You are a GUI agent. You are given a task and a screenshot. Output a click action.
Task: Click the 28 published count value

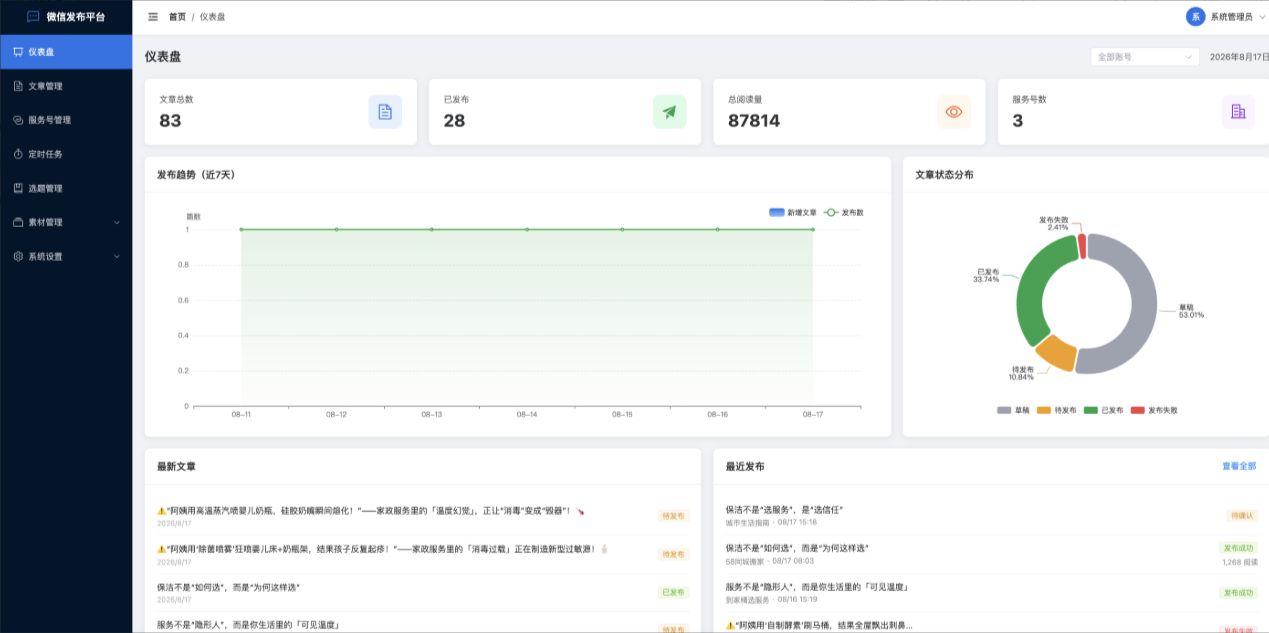coord(454,121)
